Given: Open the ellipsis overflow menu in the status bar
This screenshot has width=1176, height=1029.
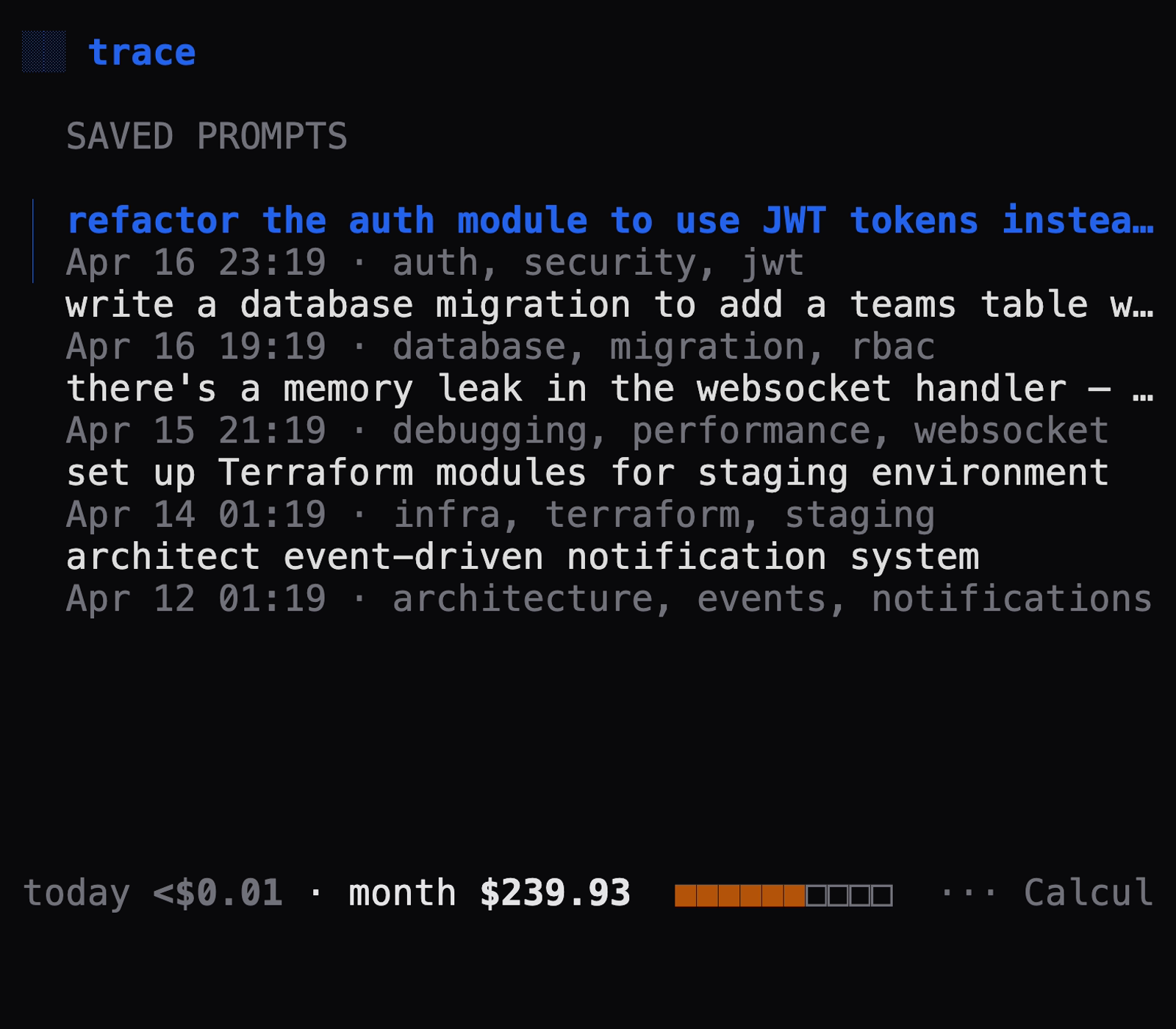Looking at the screenshot, I should [x=968, y=892].
